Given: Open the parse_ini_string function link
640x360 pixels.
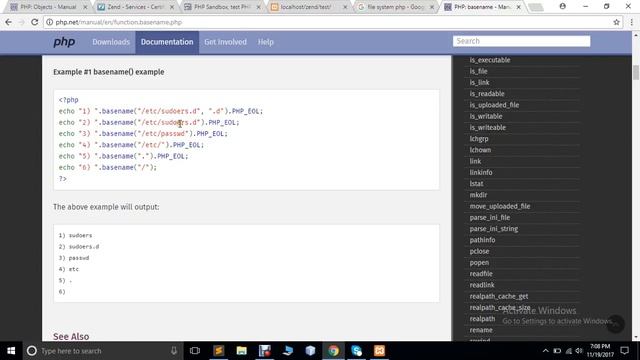Looking at the screenshot, I should [x=493, y=229].
